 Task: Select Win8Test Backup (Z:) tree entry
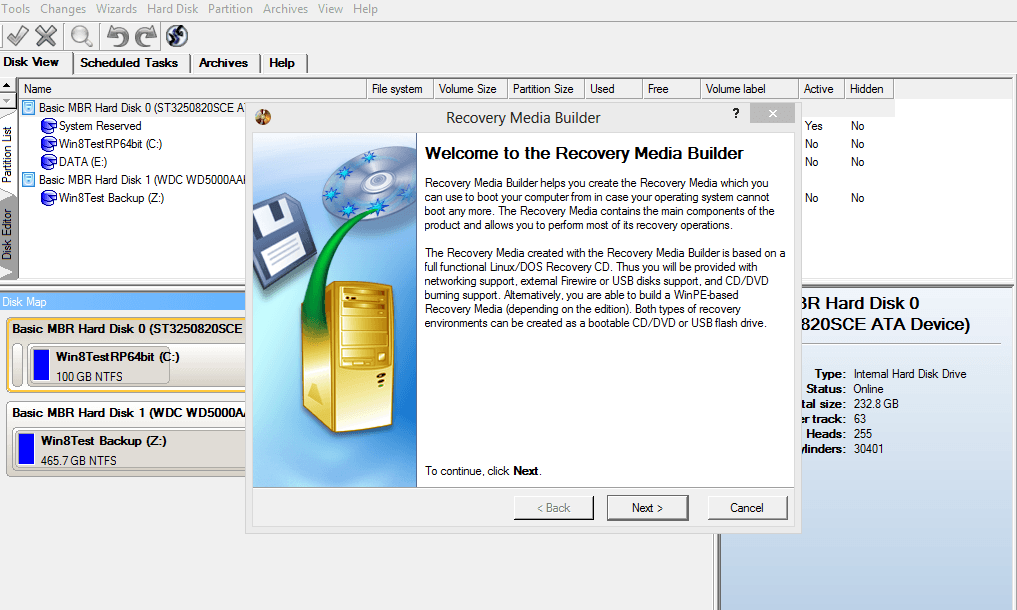click(111, 198)
